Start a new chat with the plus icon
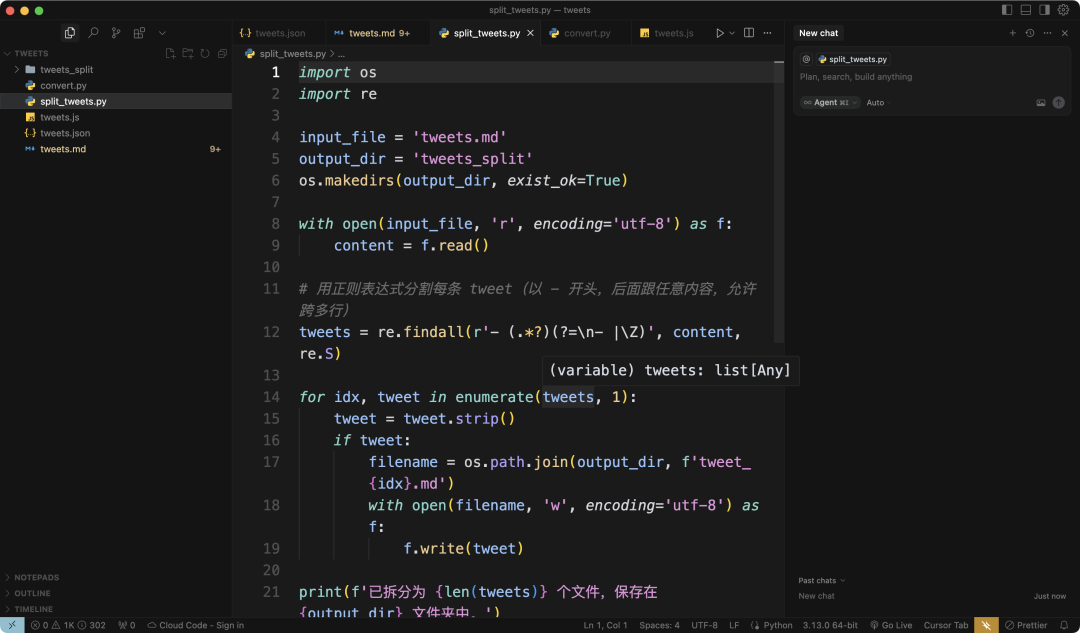Image resolution: width=1080 pixels, height=633 pixels. tap(1012, 33)
